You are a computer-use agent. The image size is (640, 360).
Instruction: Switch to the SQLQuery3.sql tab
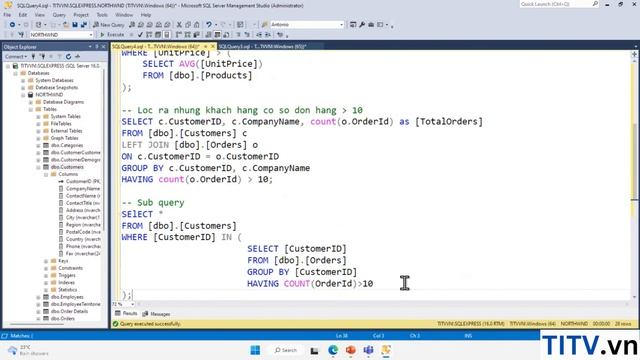point(263,47)
